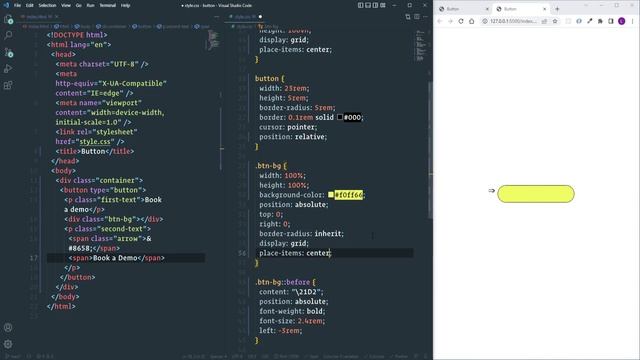Screen dimensions: 640x360
Task: Click the #000 color swatch in border
Action: pos(340,117)
